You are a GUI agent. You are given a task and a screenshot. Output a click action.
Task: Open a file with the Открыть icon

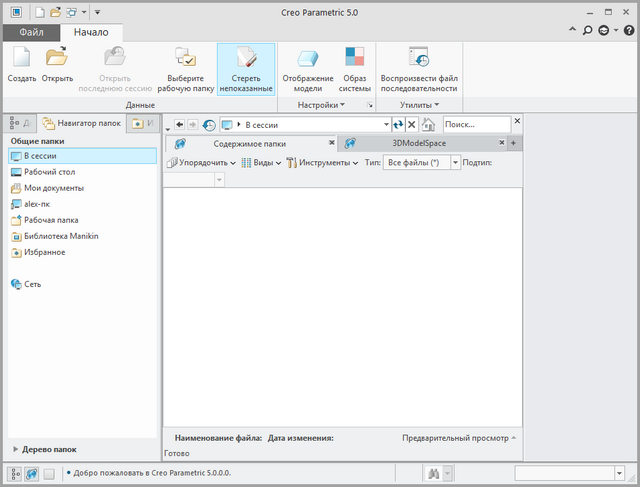point(57,65)
